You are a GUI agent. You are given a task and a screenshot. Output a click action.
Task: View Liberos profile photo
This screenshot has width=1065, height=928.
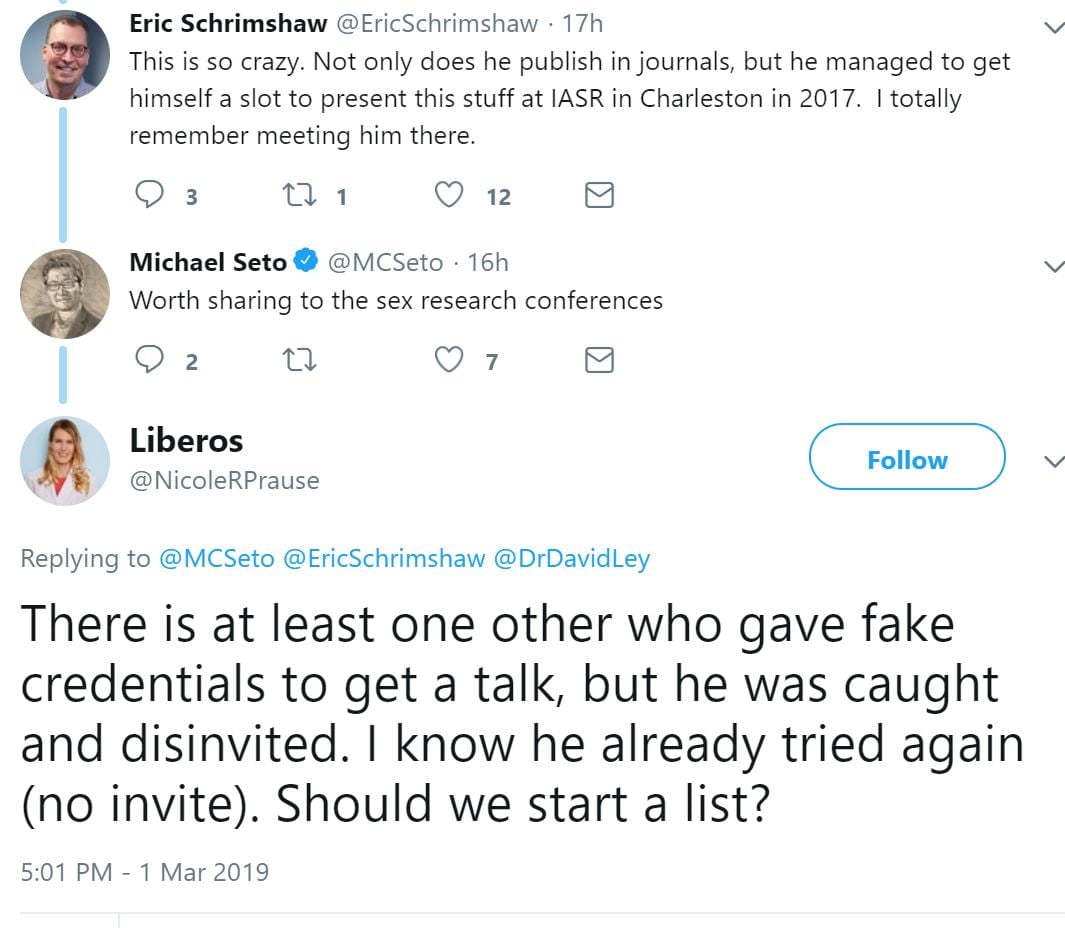pos(65,460)
